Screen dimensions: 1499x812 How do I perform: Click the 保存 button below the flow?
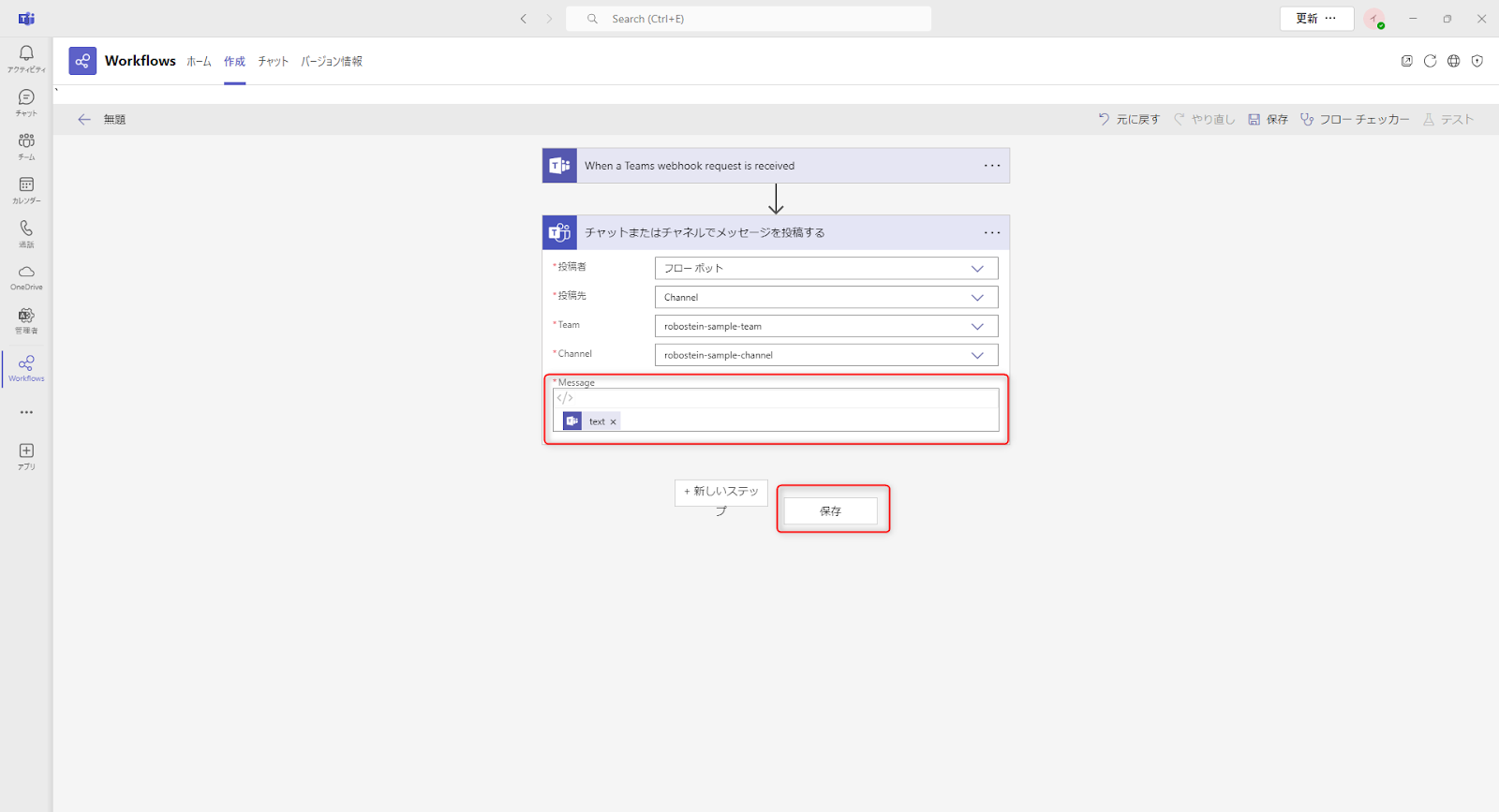831,510
